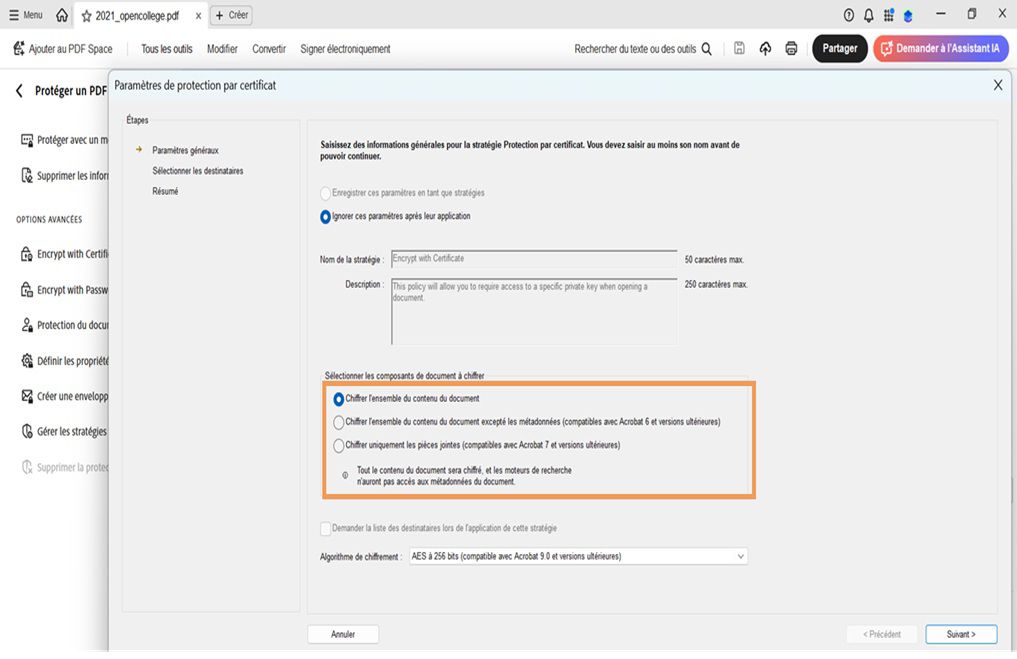The height and width of the screenshot is (659, 1017).
Task: Click the Partager button
Action: (x=840, y=49)
